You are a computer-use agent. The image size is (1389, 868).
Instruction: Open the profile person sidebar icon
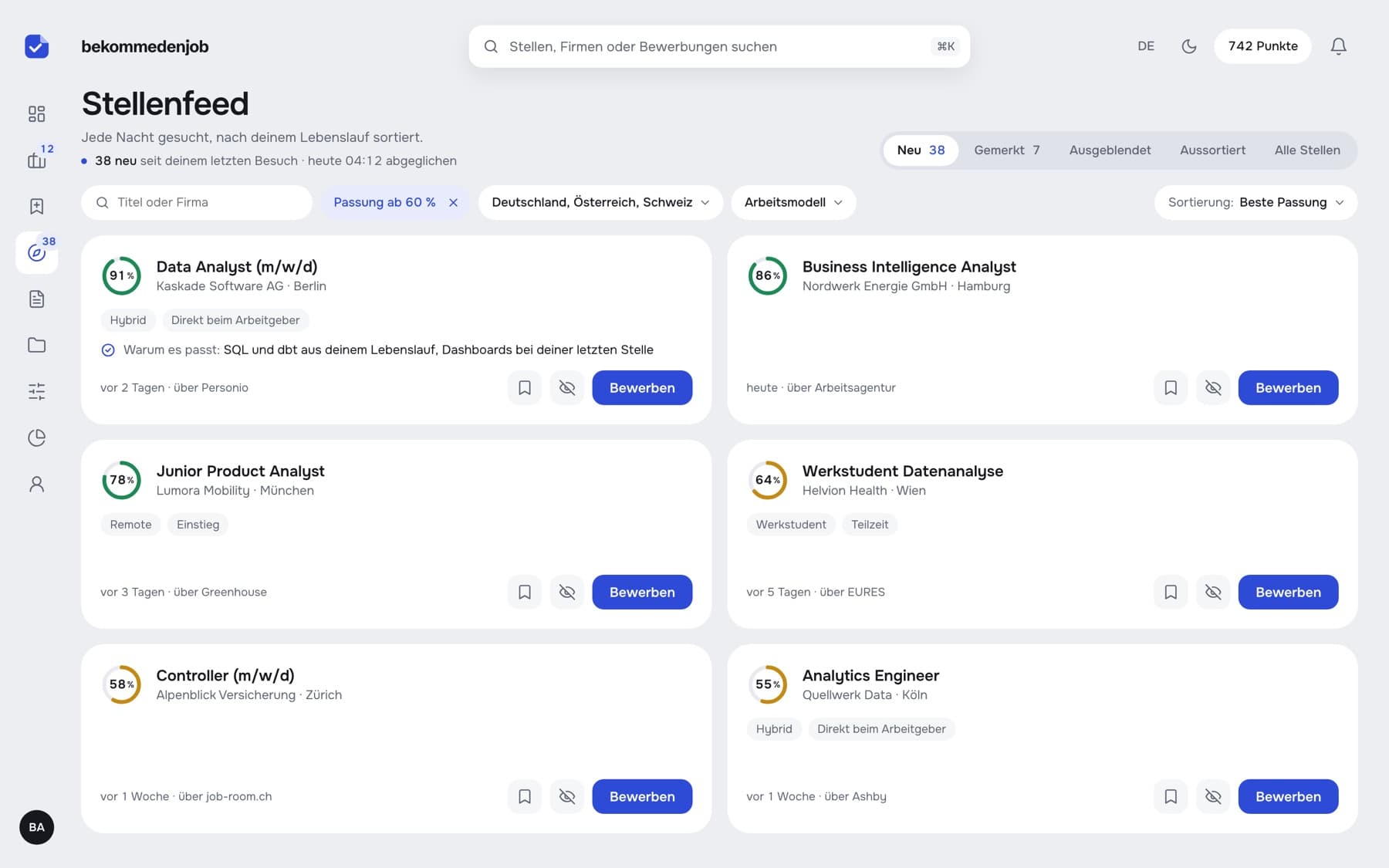click(x=36, y=484)
